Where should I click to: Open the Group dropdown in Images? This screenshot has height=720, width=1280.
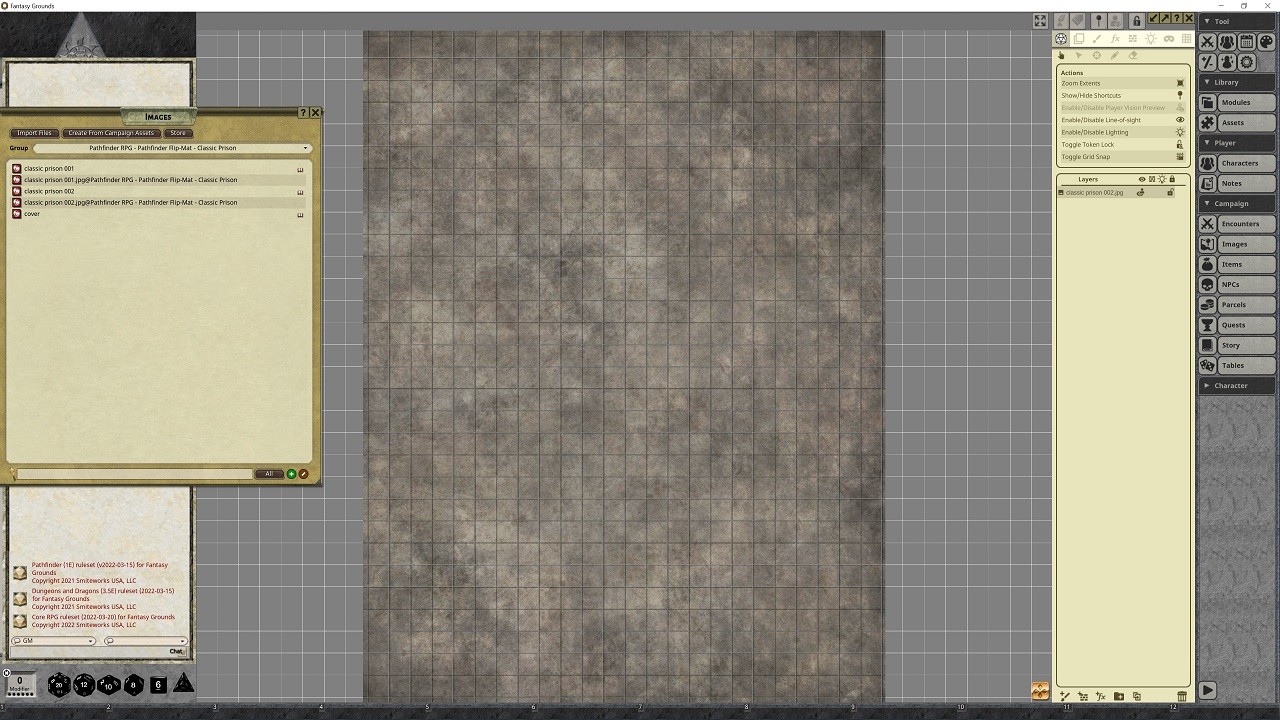pyautogui.click(x=170, y=148)
